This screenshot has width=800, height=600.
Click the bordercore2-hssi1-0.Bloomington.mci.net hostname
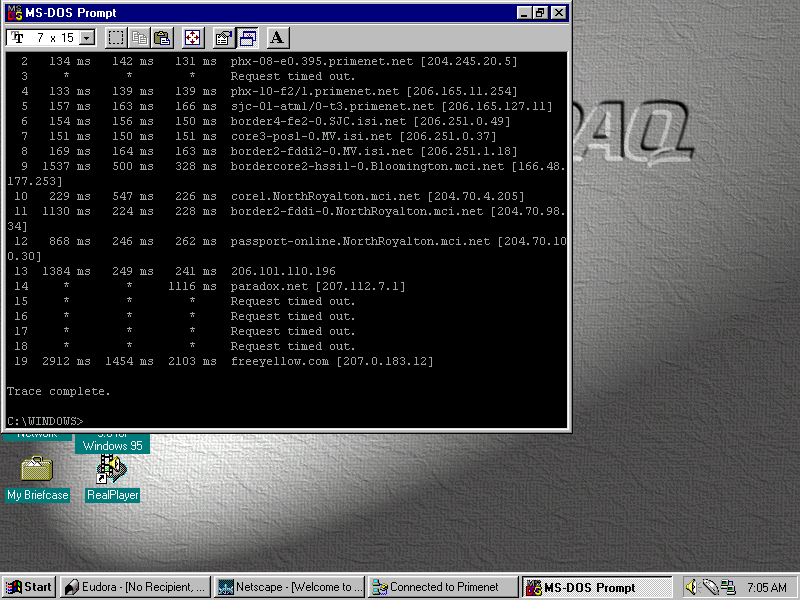point(367,166)
